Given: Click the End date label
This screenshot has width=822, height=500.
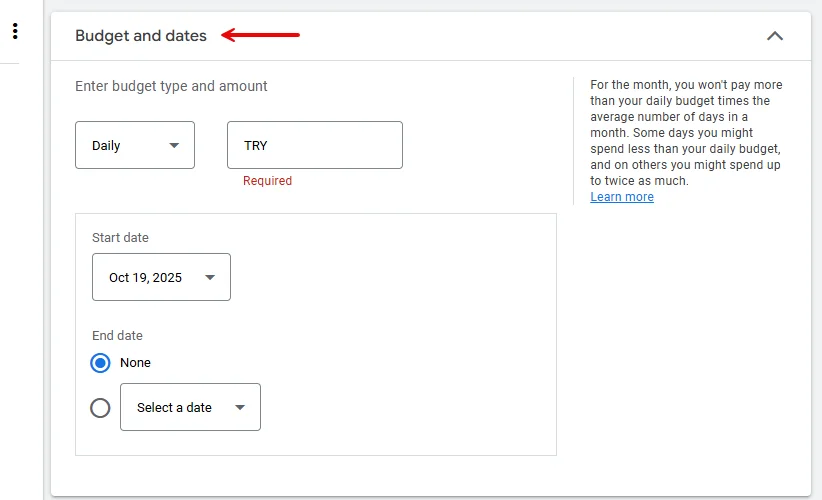Looking at the screenshot, I should (117, 336).
